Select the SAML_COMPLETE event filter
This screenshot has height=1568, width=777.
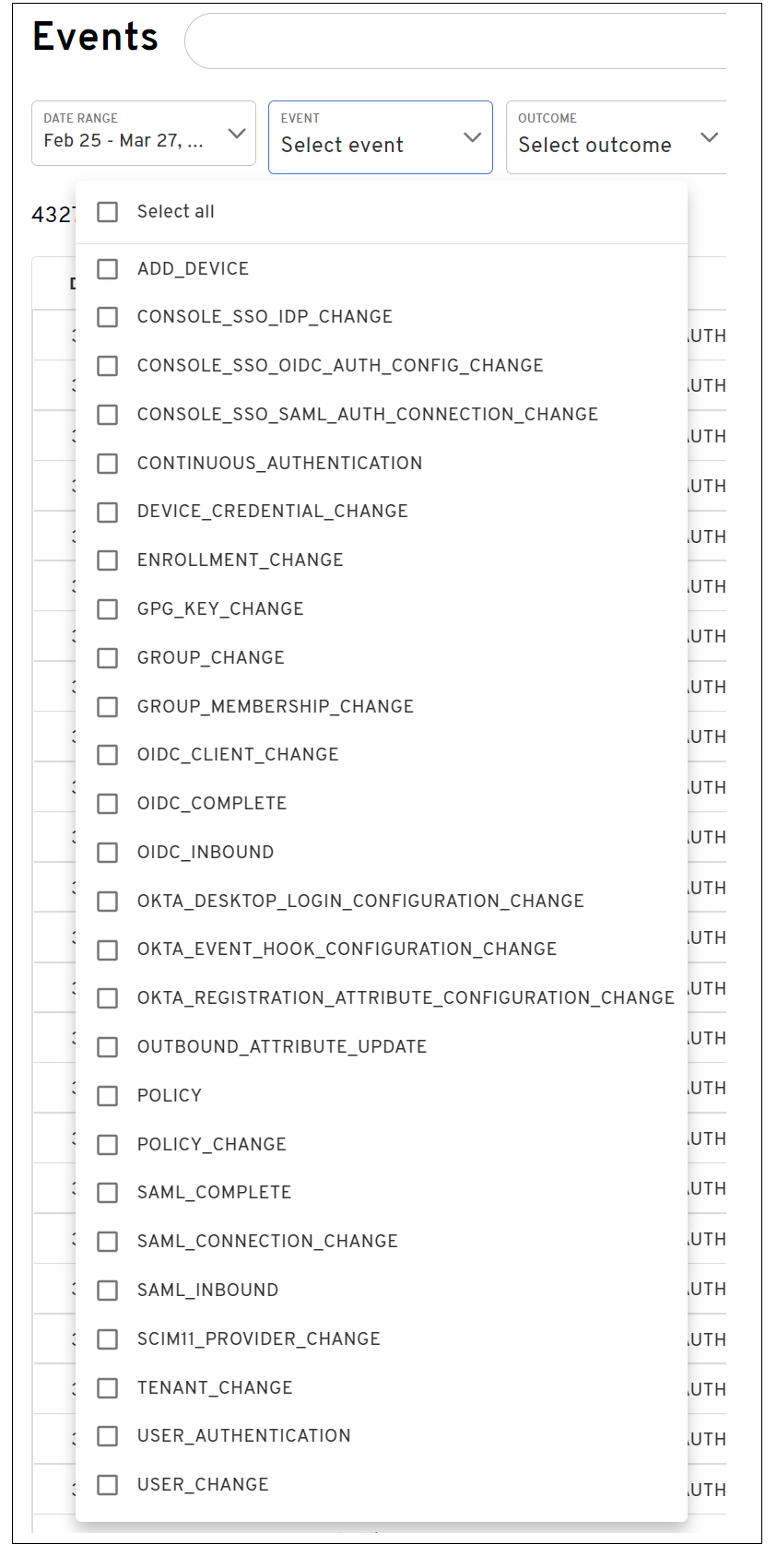coord(107,1192)
